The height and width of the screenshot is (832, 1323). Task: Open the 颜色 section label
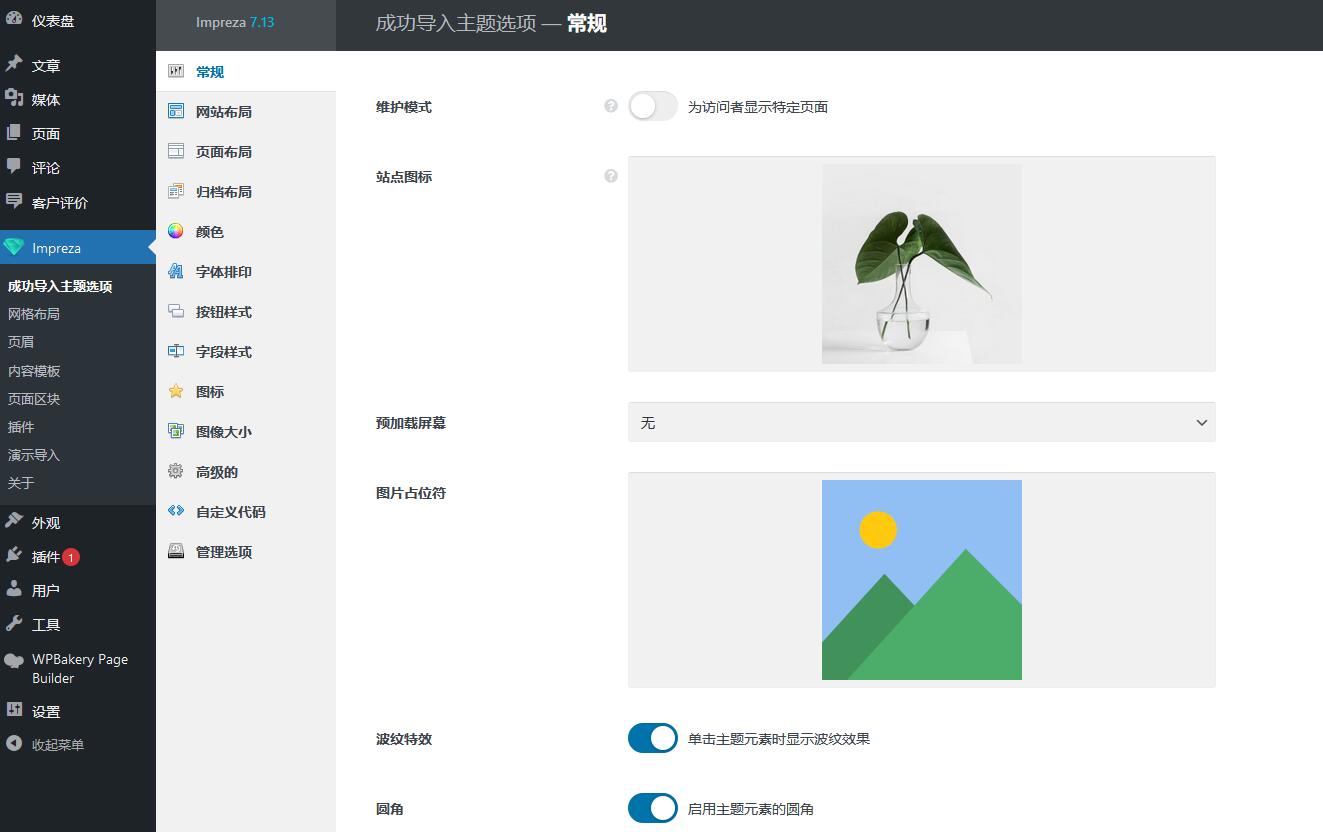coord(210,232)
